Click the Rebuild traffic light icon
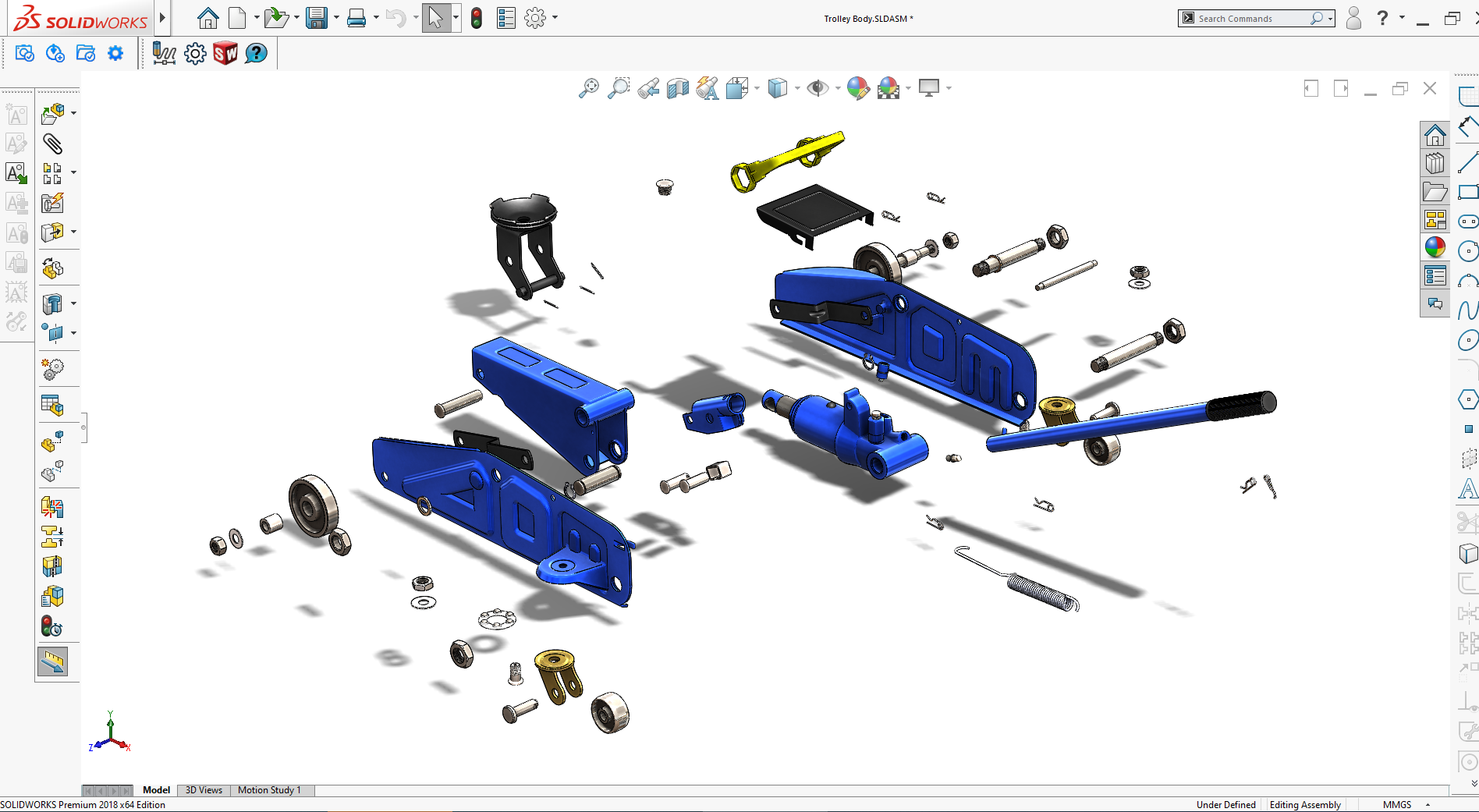This screenshot has width=1479, height=812. click(477, 18)
